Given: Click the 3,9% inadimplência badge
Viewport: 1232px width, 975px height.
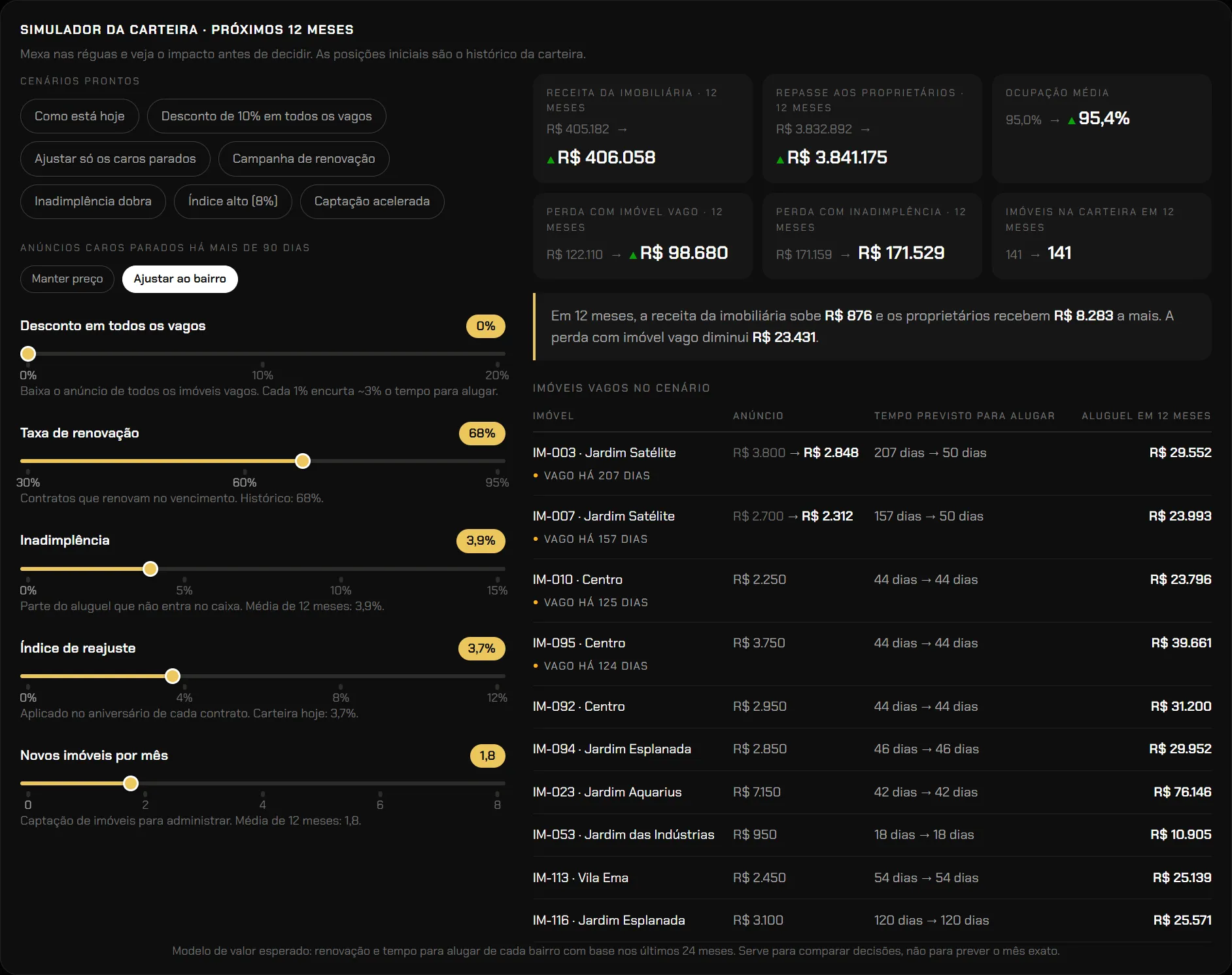Looking at the screenshot, I should click(481, 541).
